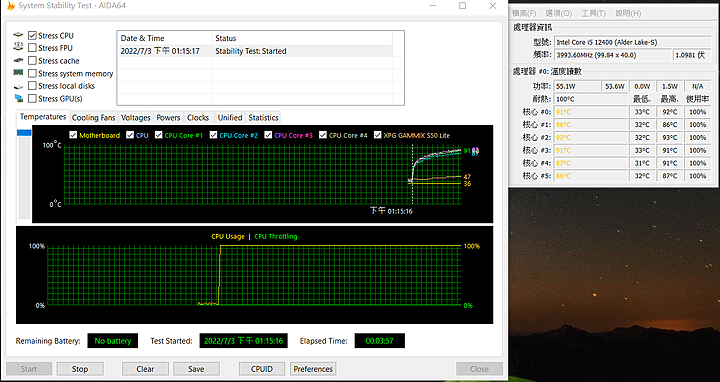Screen dimensions: 720x382
Task: Toggle the CPU Core #4 graph checkbox
Action: click(x=323, y=135)
